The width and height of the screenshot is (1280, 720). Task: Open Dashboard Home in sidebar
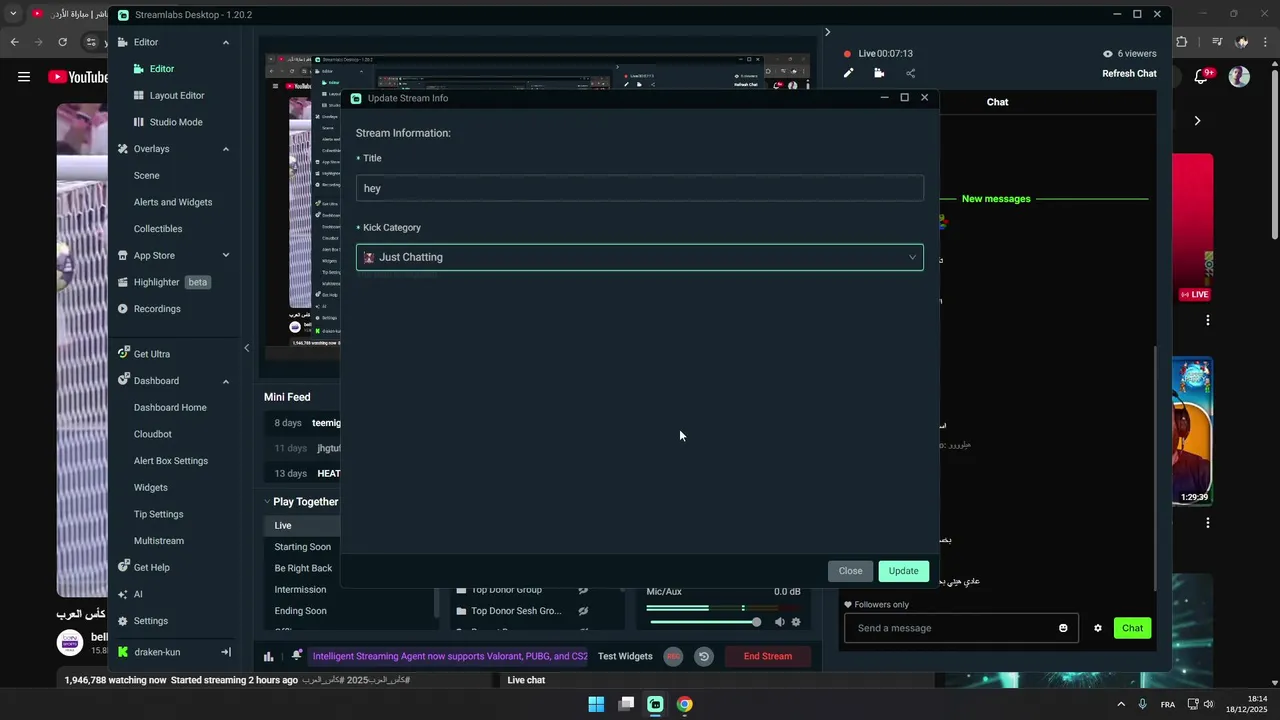pyautogui.click(x=170, y=407)
